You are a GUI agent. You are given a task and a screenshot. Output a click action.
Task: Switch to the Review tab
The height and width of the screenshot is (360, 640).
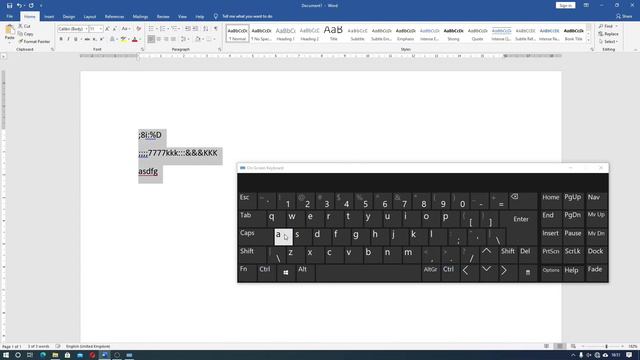[x=163, y=16]
